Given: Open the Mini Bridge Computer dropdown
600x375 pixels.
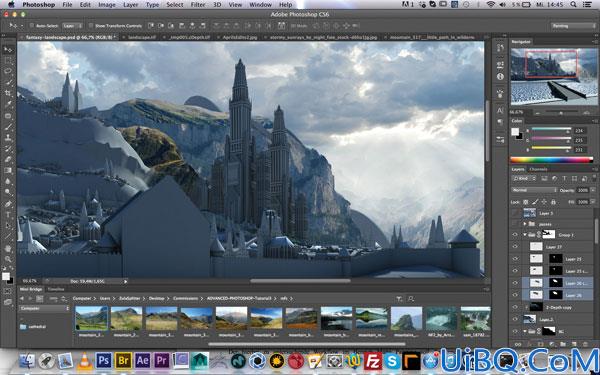Looking at the screenshot, I should [44, 308].
